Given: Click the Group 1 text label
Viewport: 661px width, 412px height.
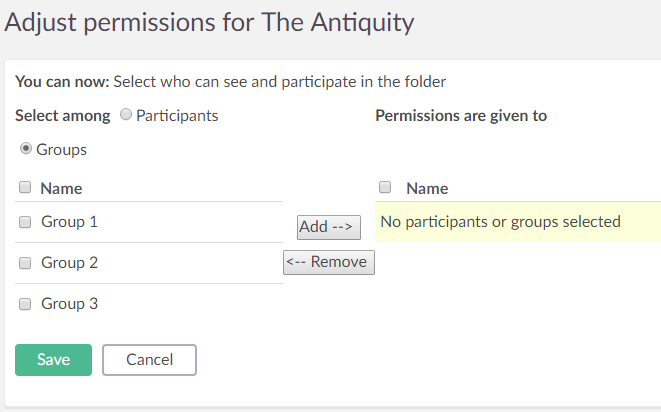Looking at the screenshot, I should click(x=69, y=222).
